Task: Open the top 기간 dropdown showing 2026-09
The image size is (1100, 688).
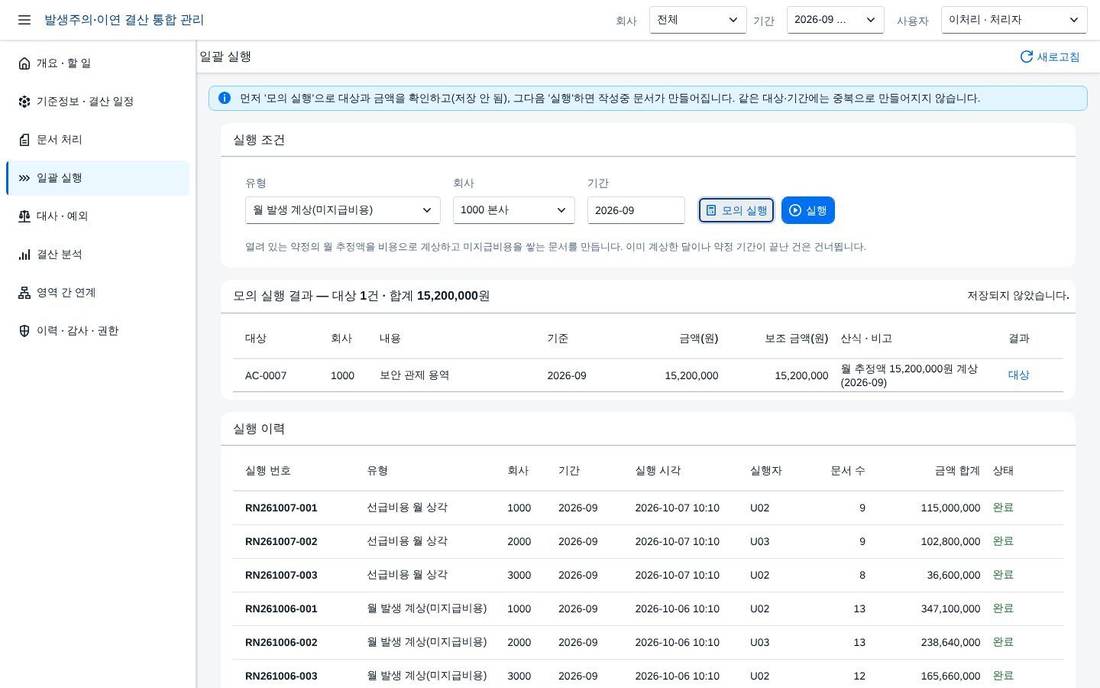Action: click(x=836, y=20)
